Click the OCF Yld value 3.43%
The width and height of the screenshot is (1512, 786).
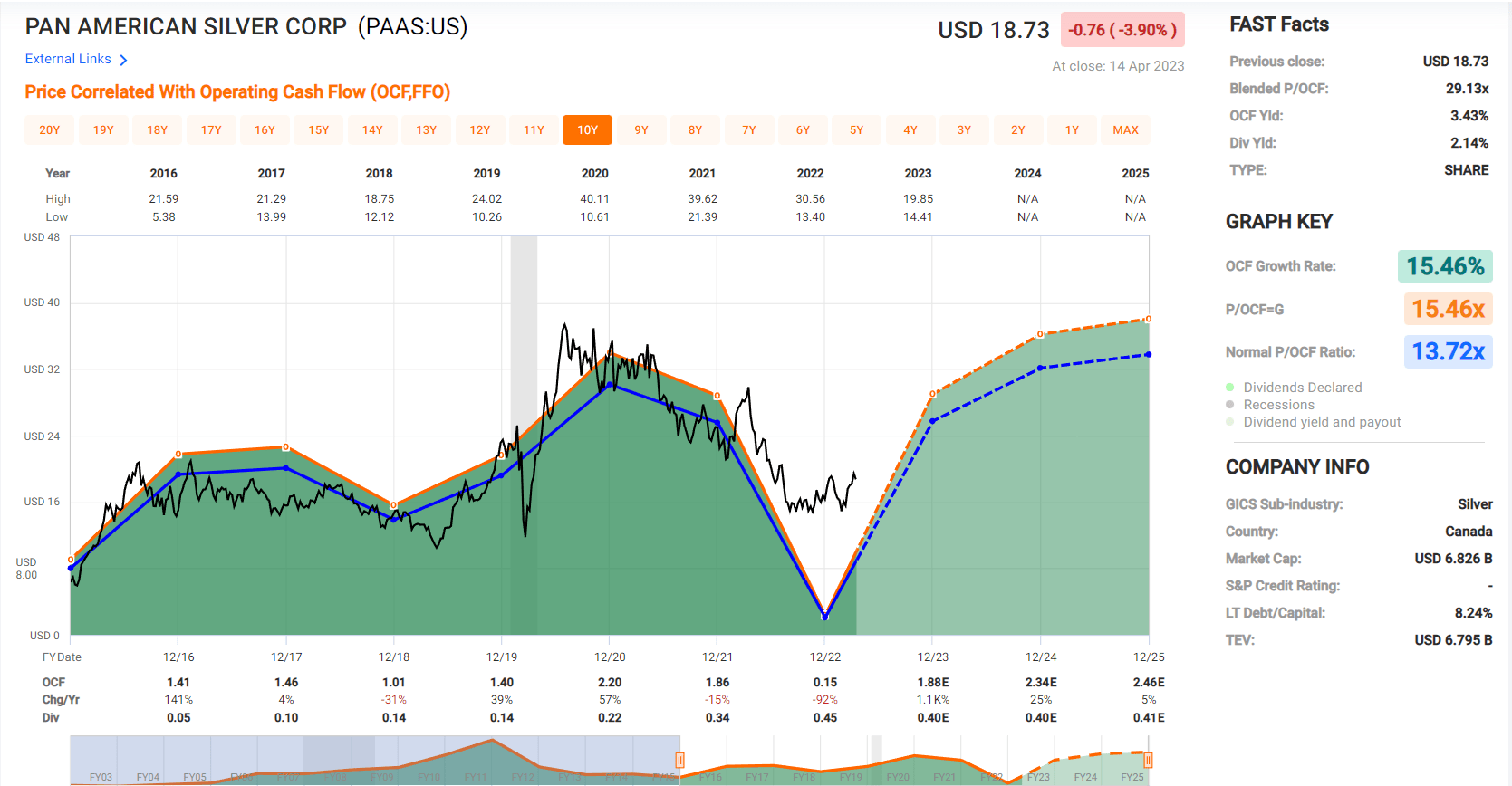click(1469, 116)
